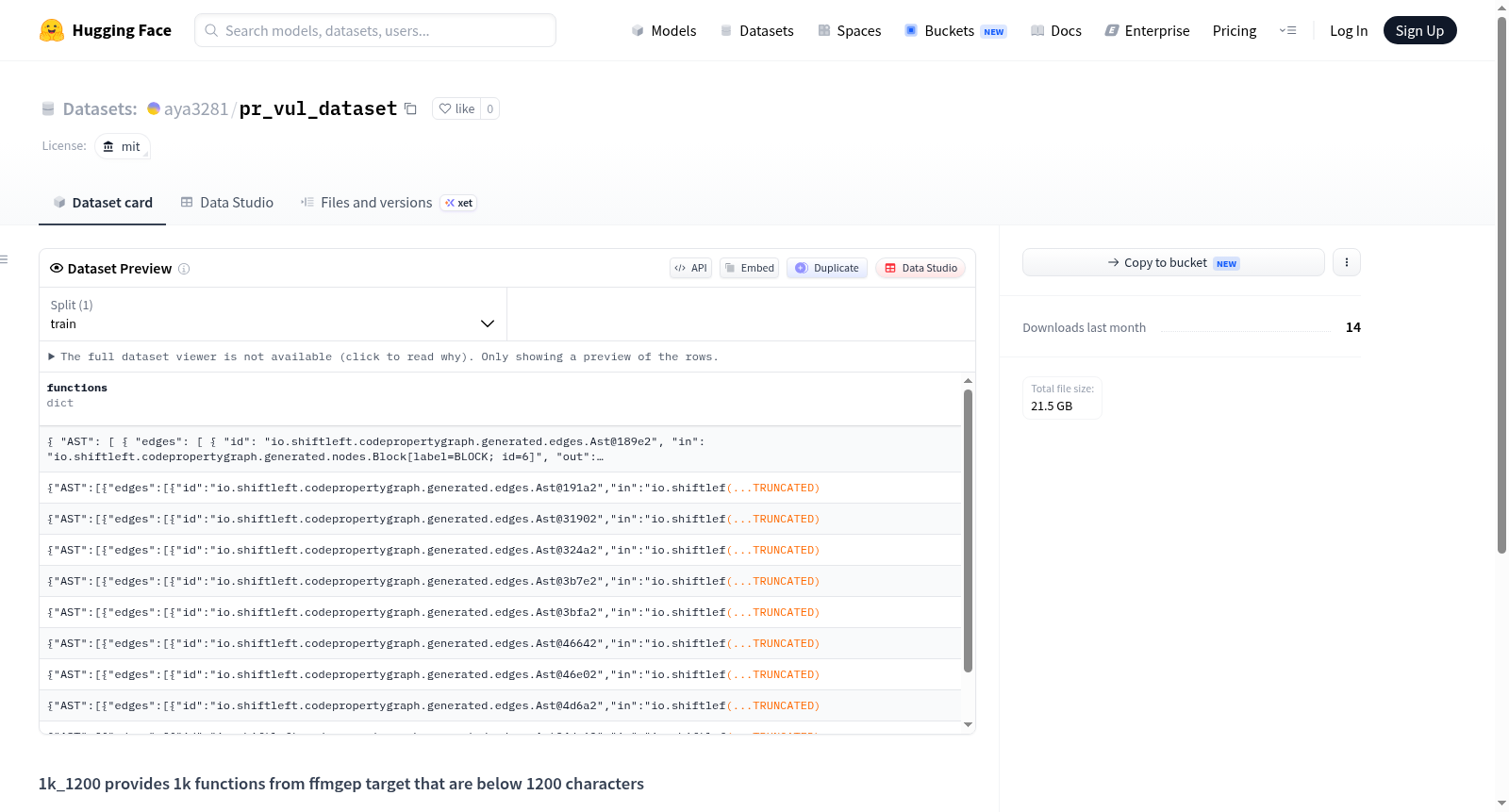
Task: Like the pr_vul_dataset dataset
Action: (456, 108)
